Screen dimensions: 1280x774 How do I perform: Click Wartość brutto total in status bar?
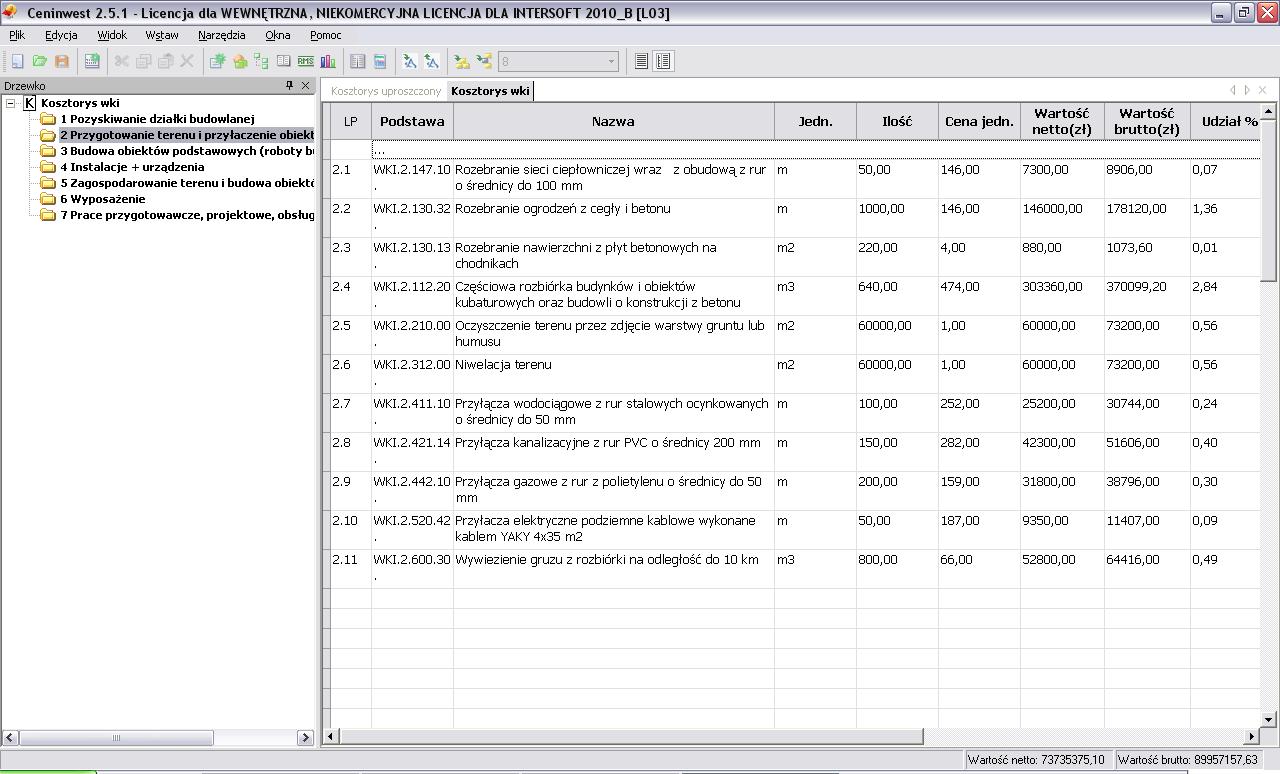[x=1188, y=760]
